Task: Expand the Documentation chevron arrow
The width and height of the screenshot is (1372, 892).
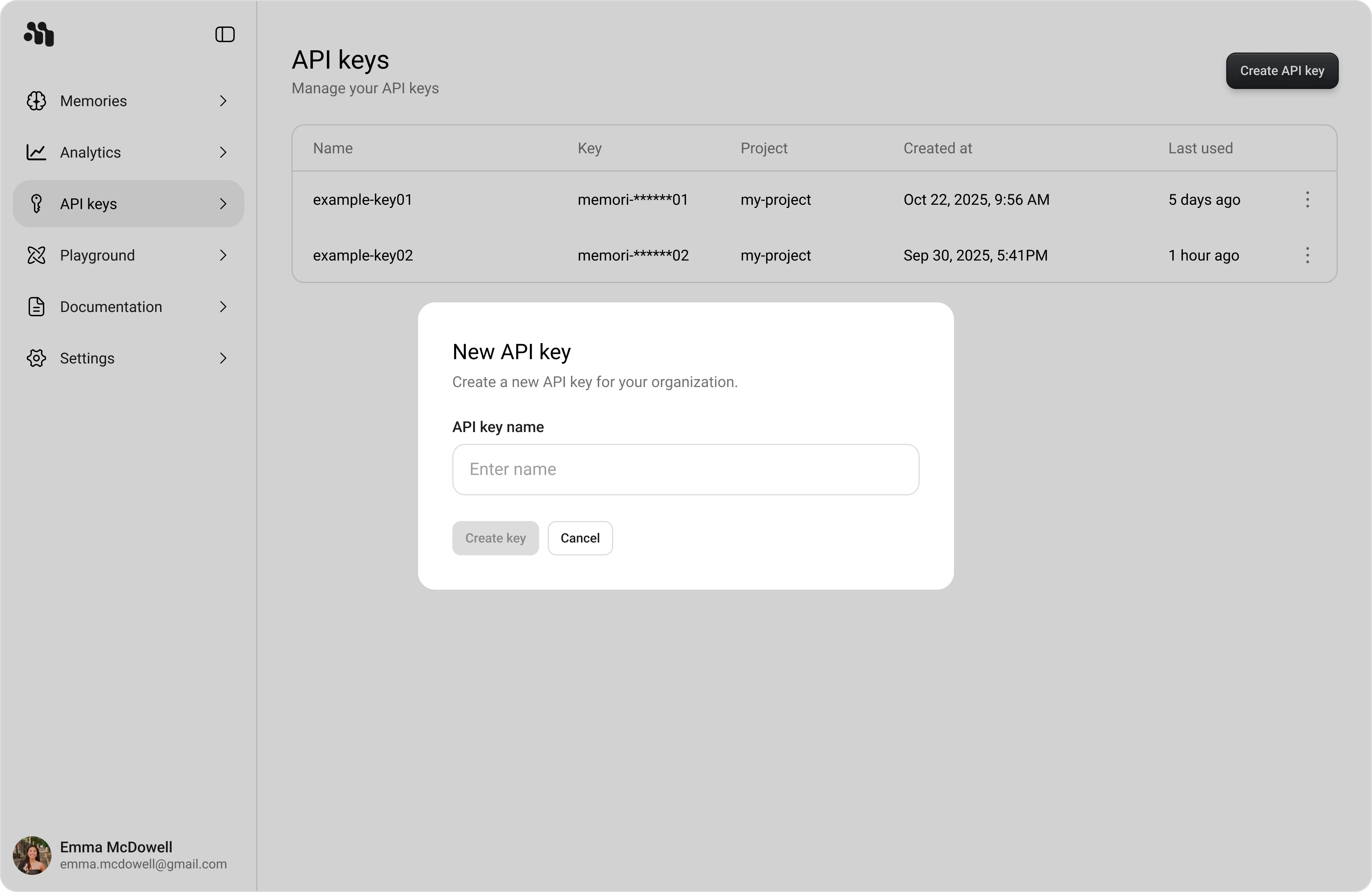Action: point(223,307)
